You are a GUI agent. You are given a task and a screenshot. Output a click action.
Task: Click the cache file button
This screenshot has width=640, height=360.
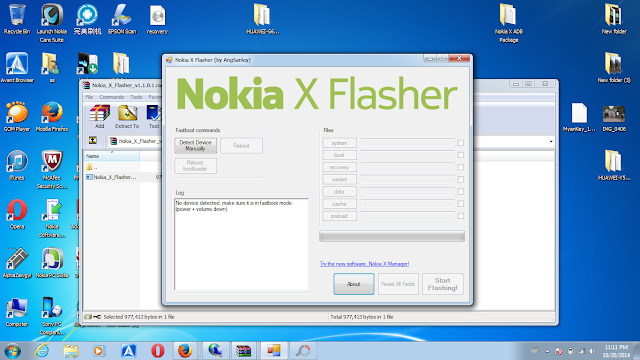point(340,204)
